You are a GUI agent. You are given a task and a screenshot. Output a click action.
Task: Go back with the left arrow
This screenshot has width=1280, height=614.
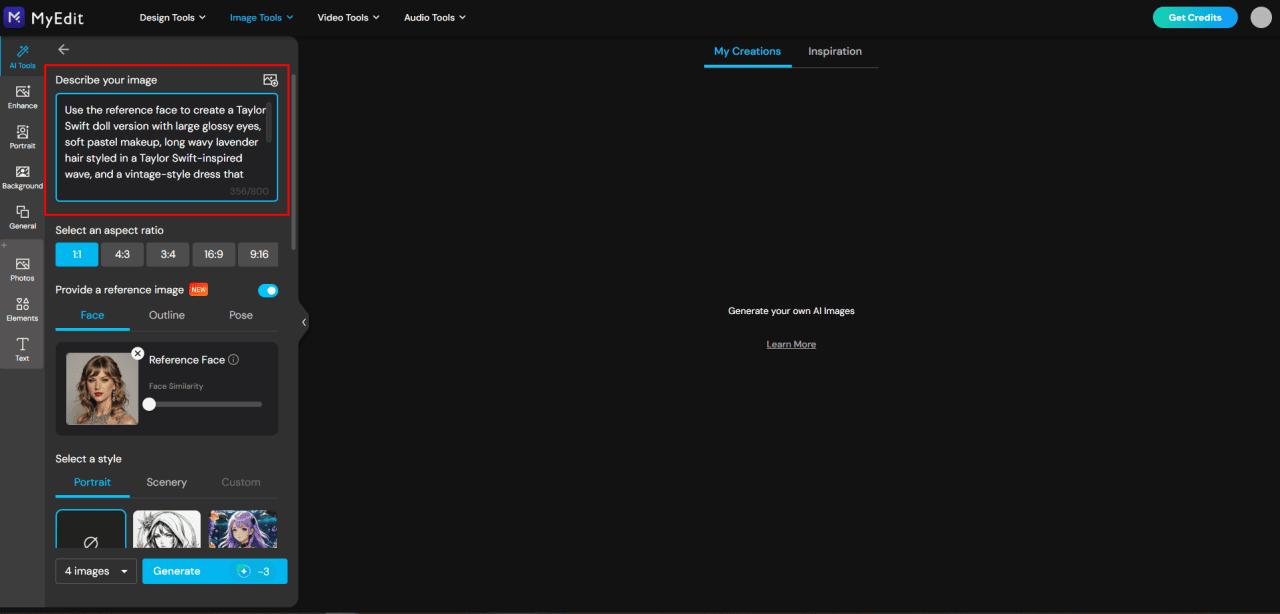64,49
